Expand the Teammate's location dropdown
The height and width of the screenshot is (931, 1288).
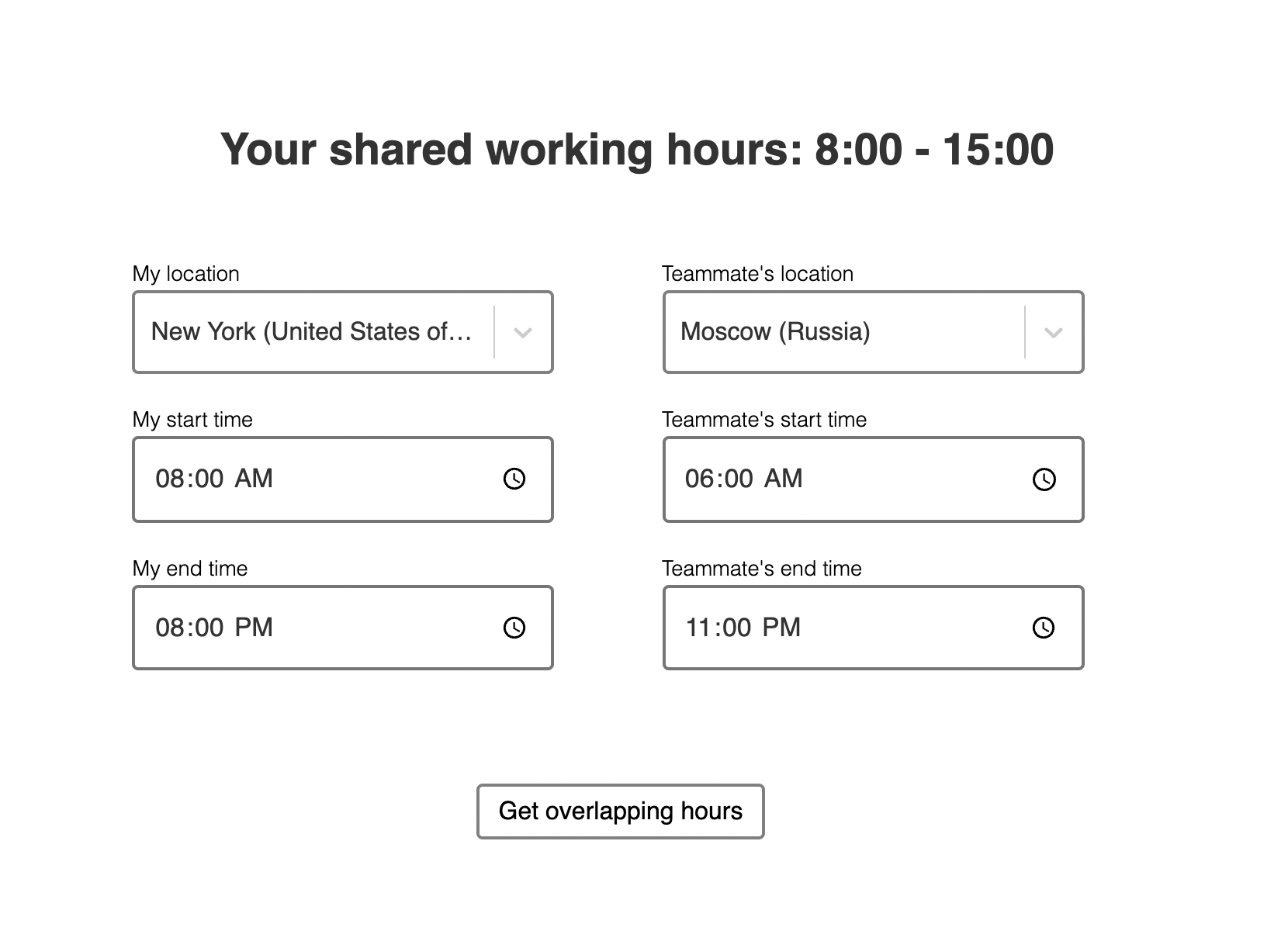[1052, 332]
